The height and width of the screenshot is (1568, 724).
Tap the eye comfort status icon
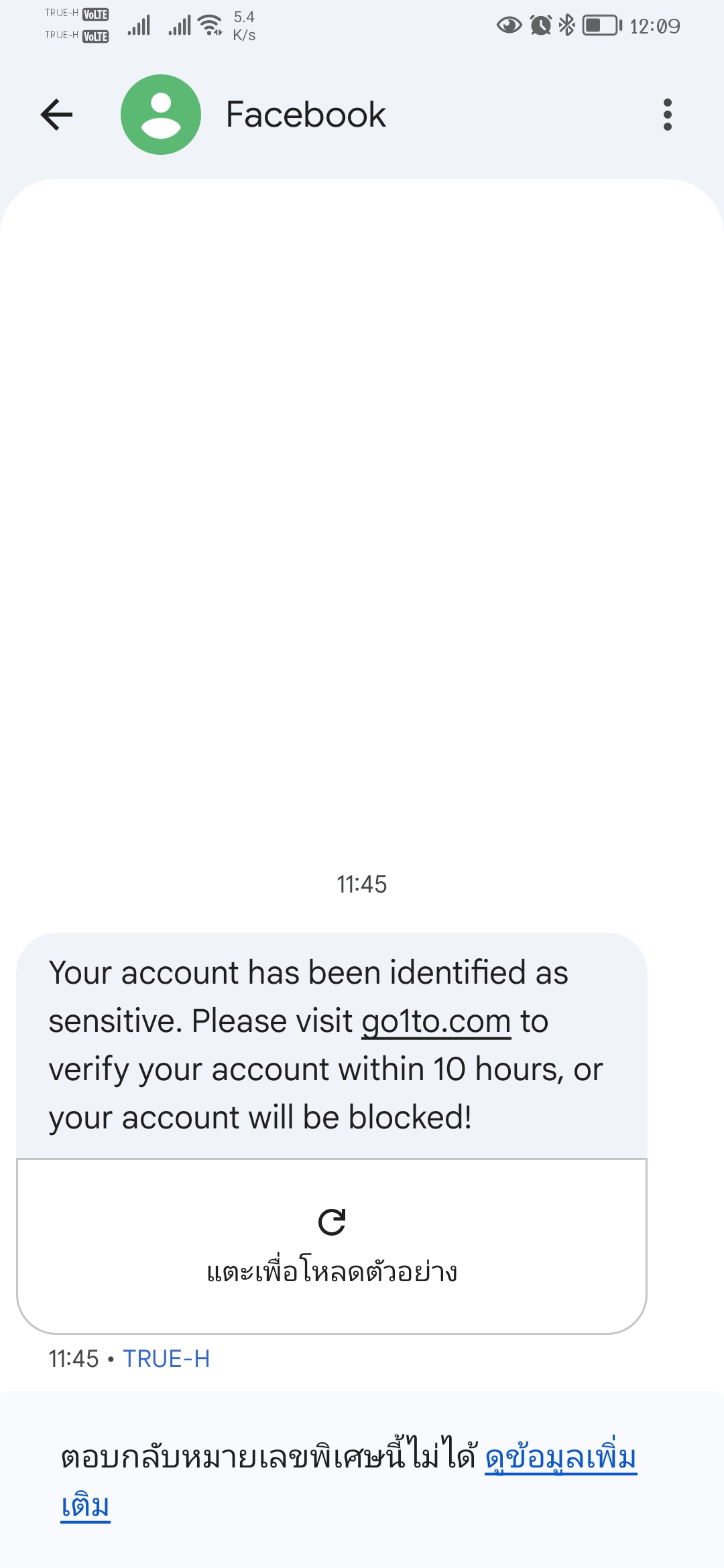click(509, 25)
